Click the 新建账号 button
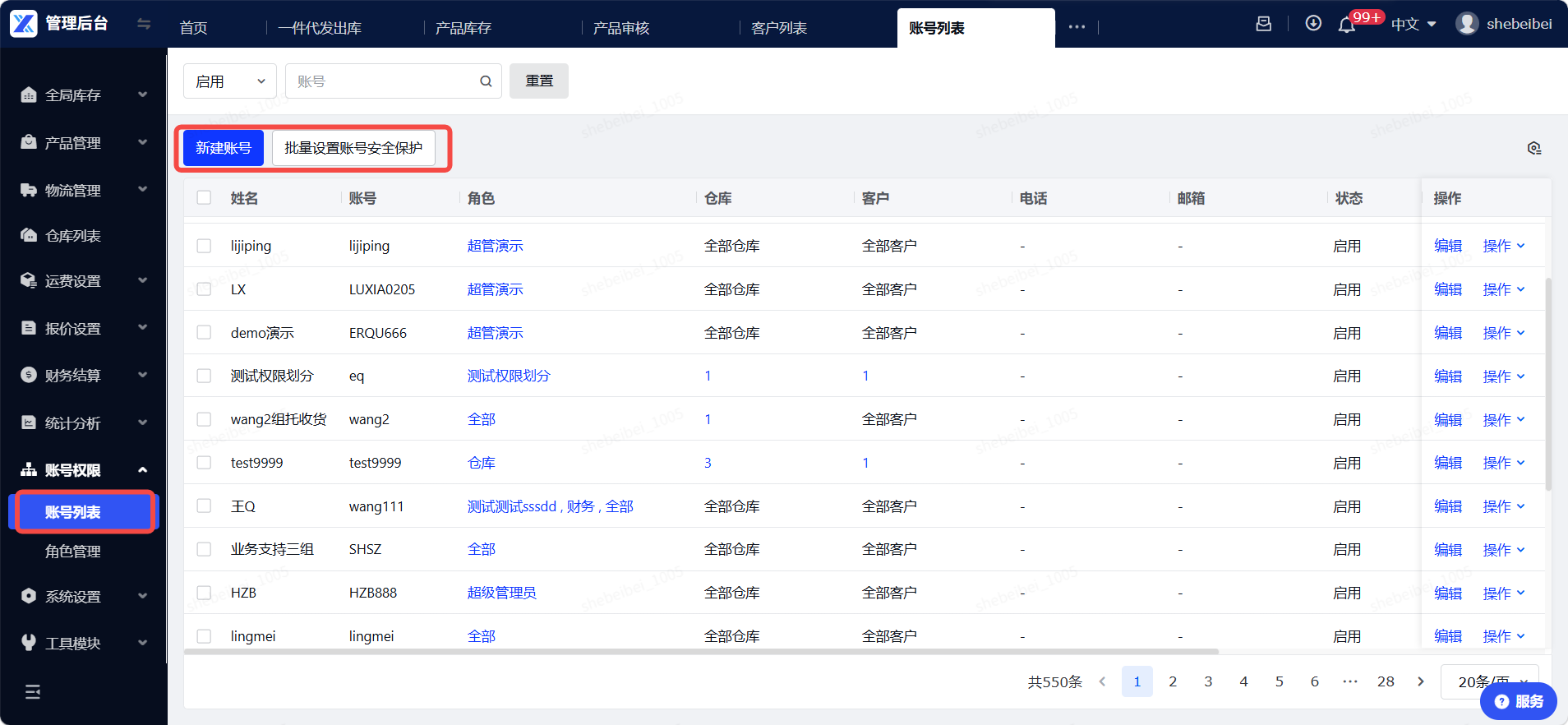The image size is (1568, 725). tap(224, 148)
